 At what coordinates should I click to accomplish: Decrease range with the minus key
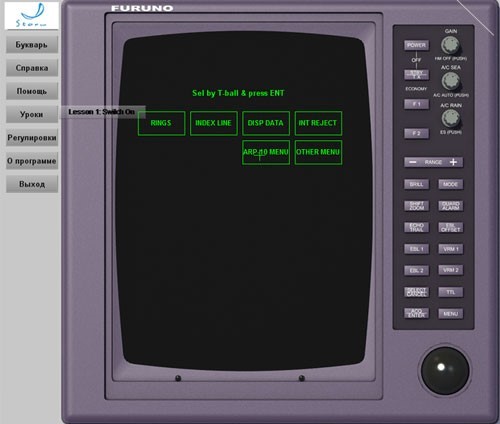[x=413, y=162]
